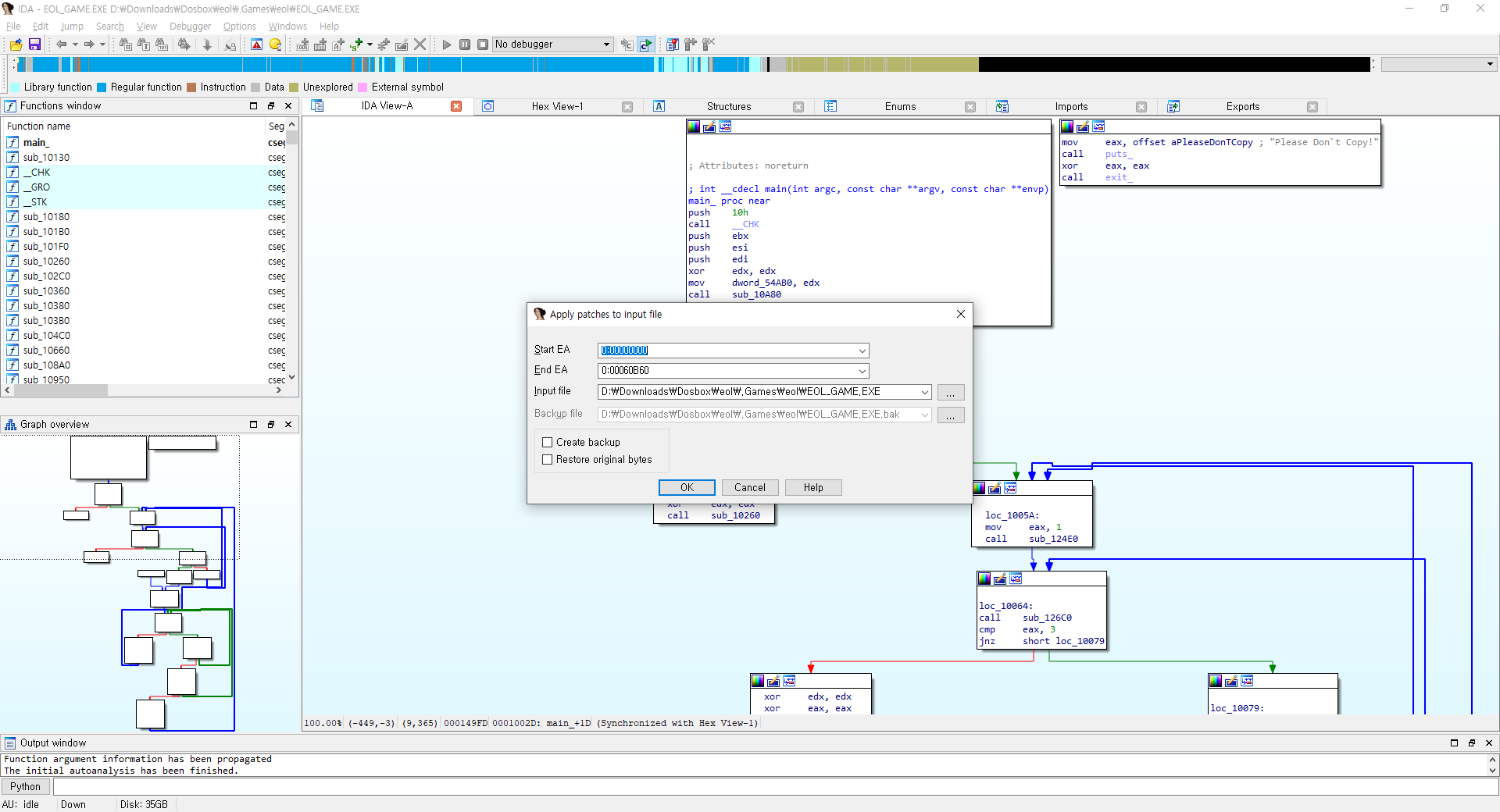Click the Exports tab icon
Screen dimensions: 1500x812
(1173, 106)
